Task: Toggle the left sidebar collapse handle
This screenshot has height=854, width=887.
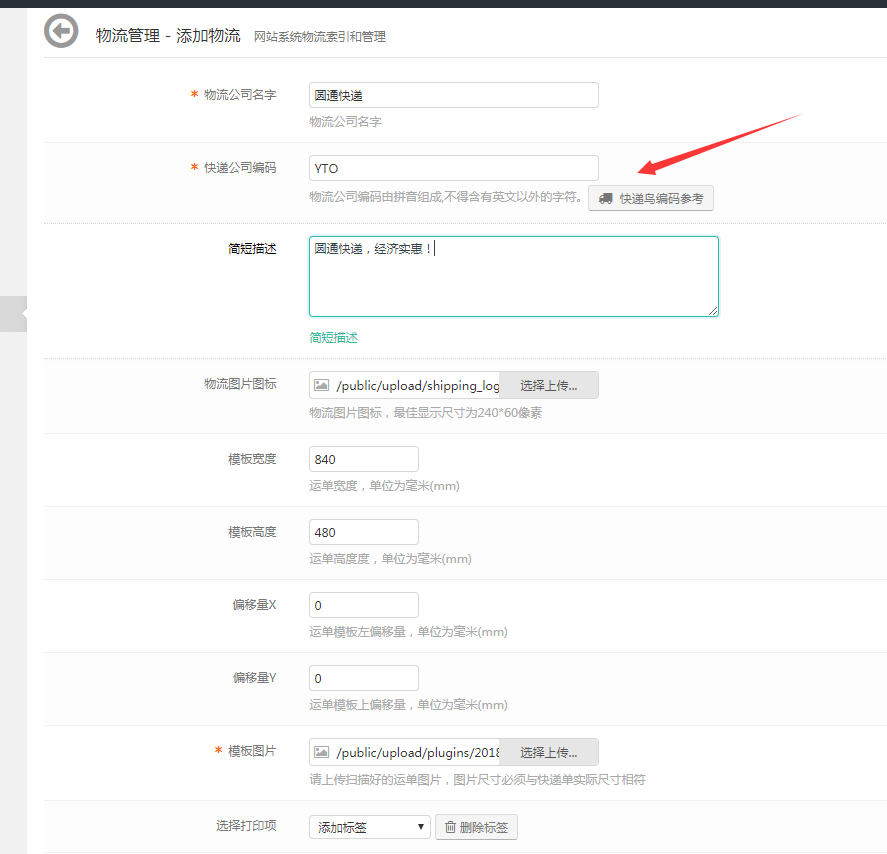Action: click(x=14, y=313)
